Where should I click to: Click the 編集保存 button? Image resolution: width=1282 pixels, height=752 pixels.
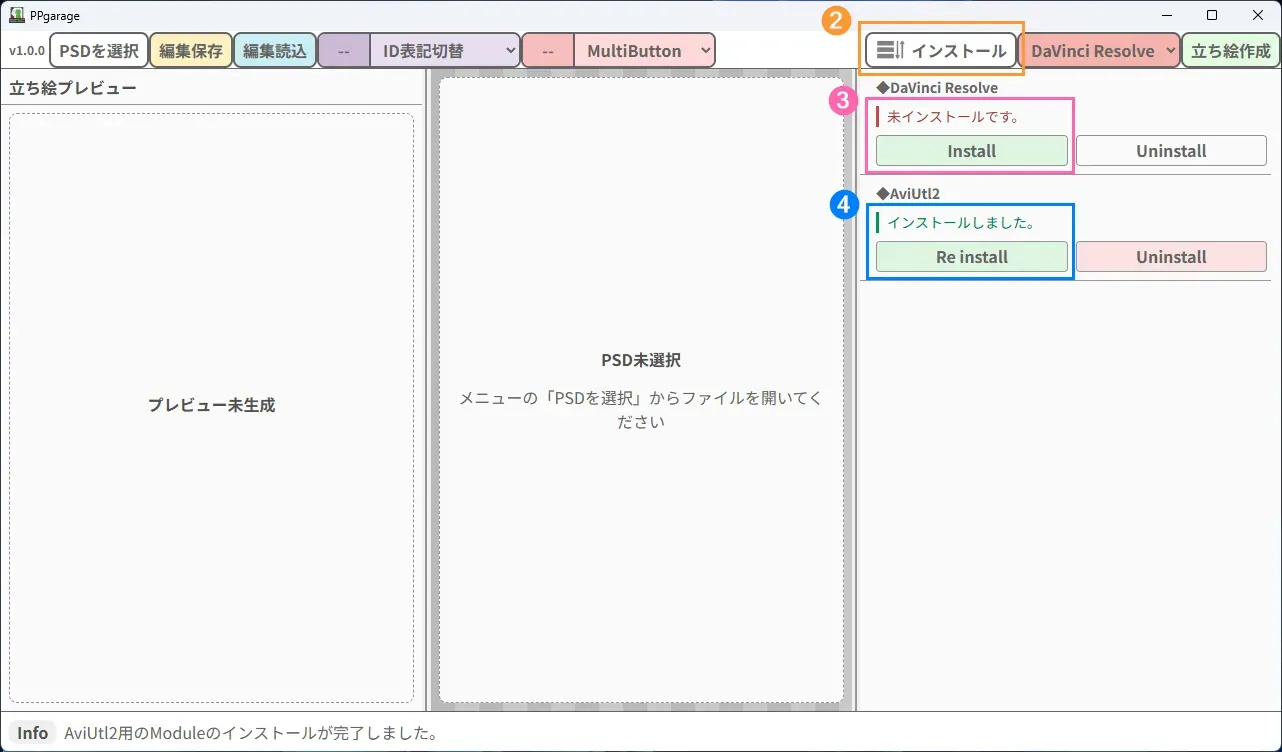191,51
